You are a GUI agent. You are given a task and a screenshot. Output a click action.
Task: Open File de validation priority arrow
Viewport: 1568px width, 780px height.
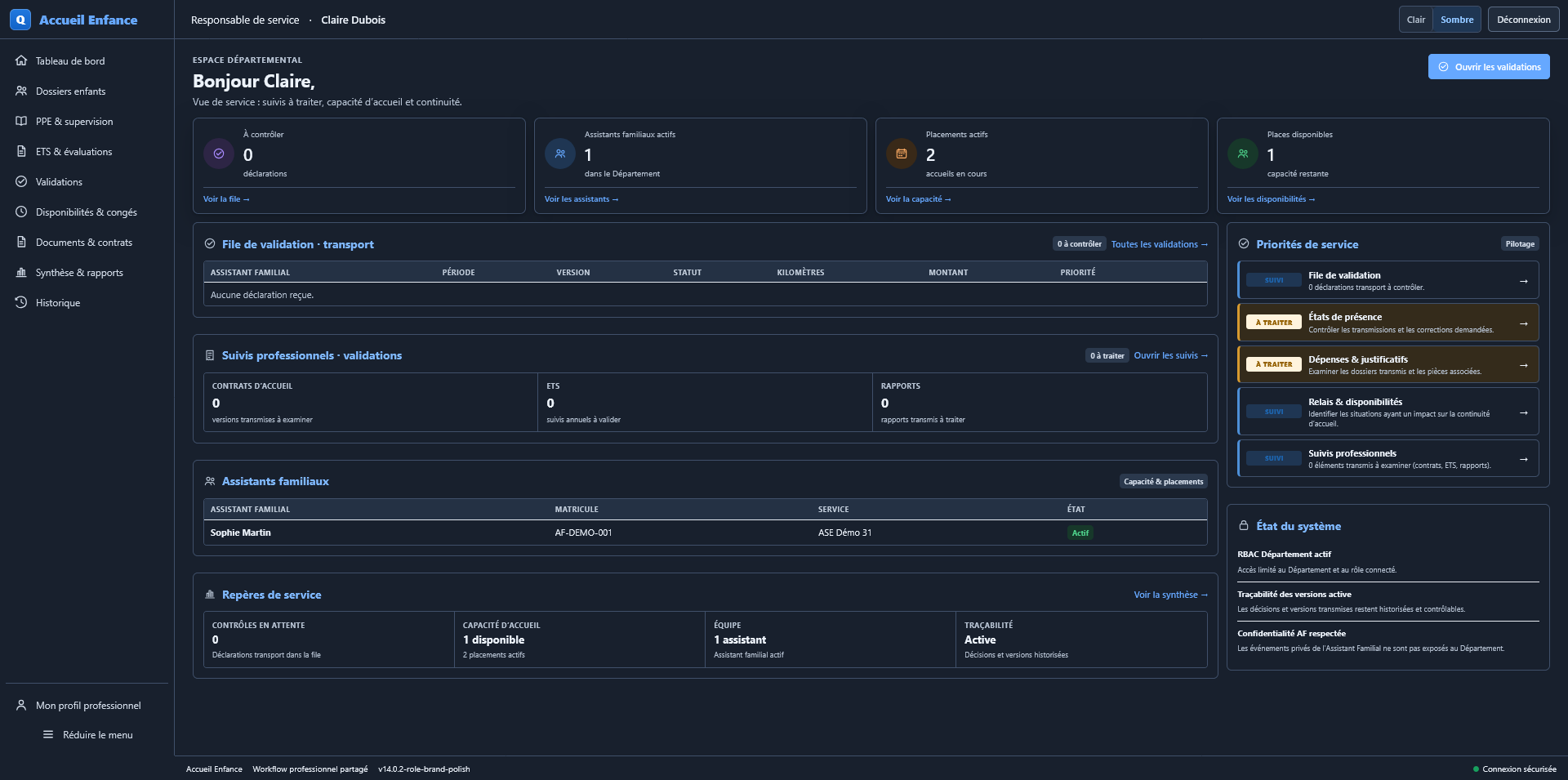pyautogui.click(x=1523, y=280)
